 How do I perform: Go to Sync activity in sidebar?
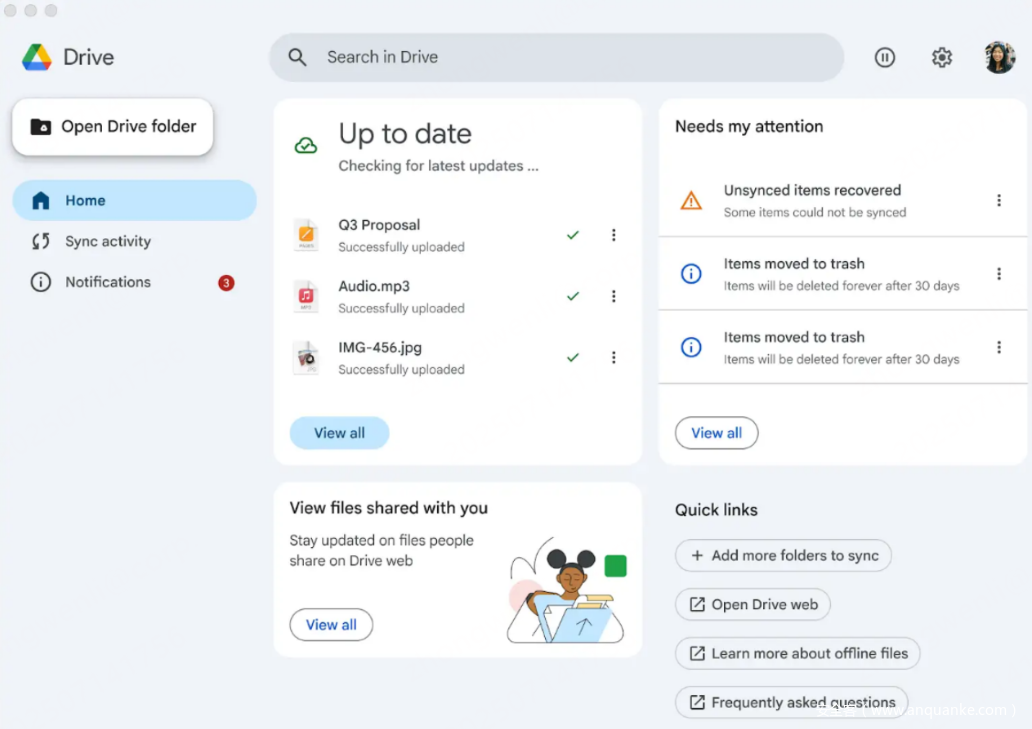click(107, 241)
